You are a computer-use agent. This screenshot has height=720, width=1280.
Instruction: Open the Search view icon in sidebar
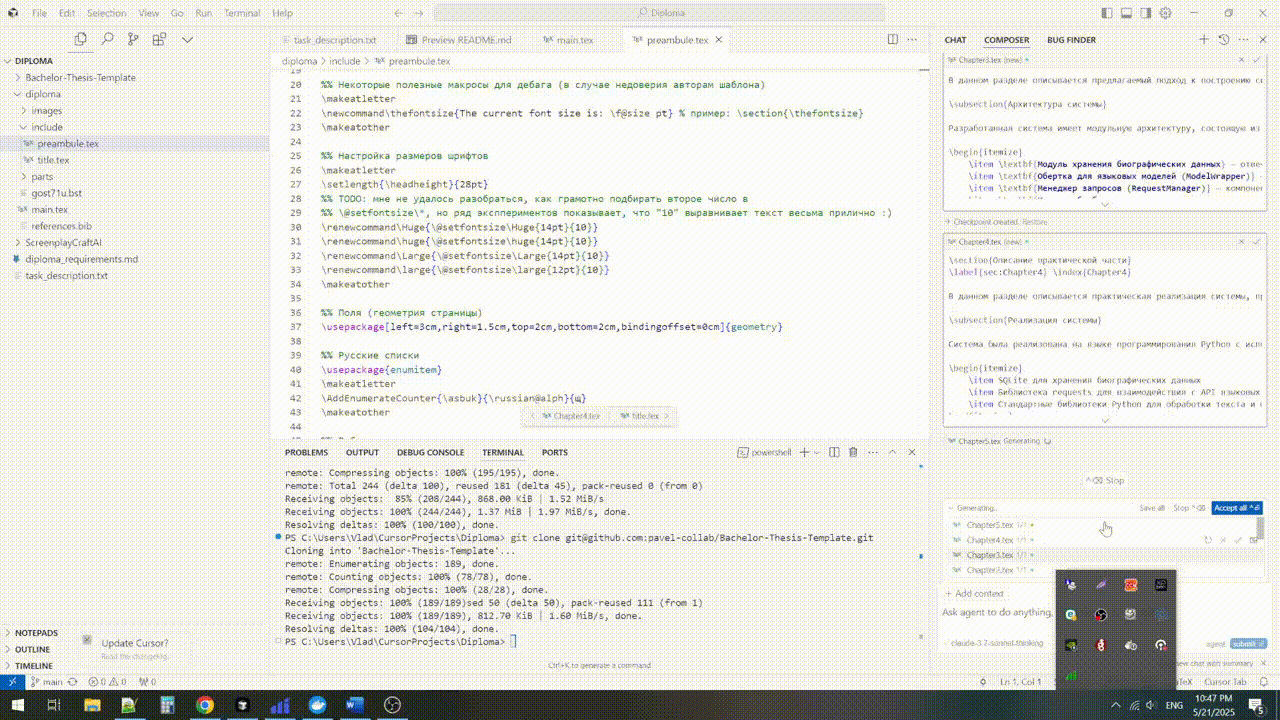pos(107,39)
